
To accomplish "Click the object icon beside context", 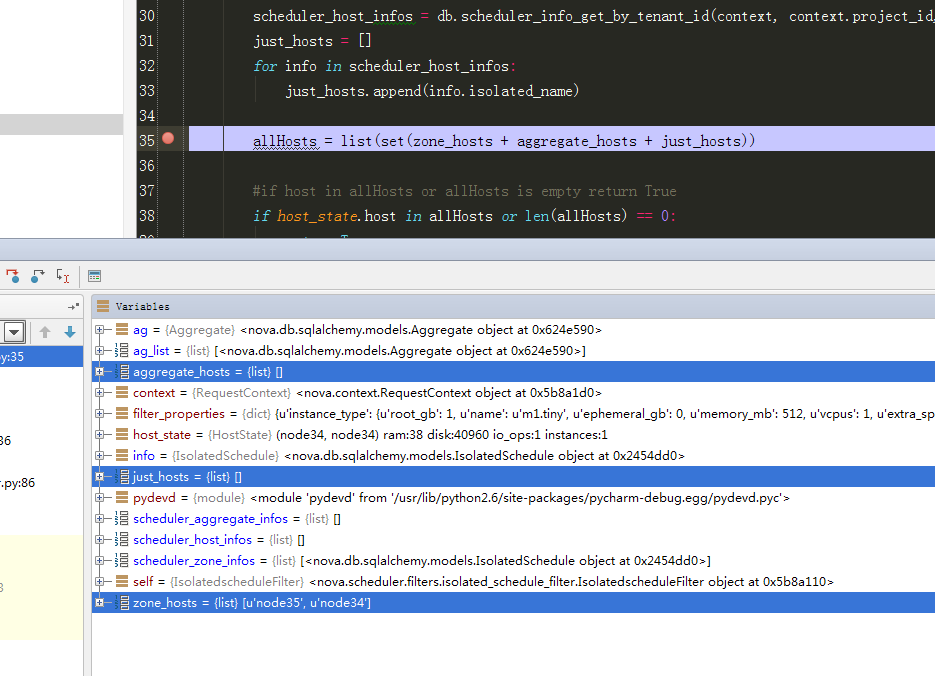I will pyautogui.click(x=122, y=392).
